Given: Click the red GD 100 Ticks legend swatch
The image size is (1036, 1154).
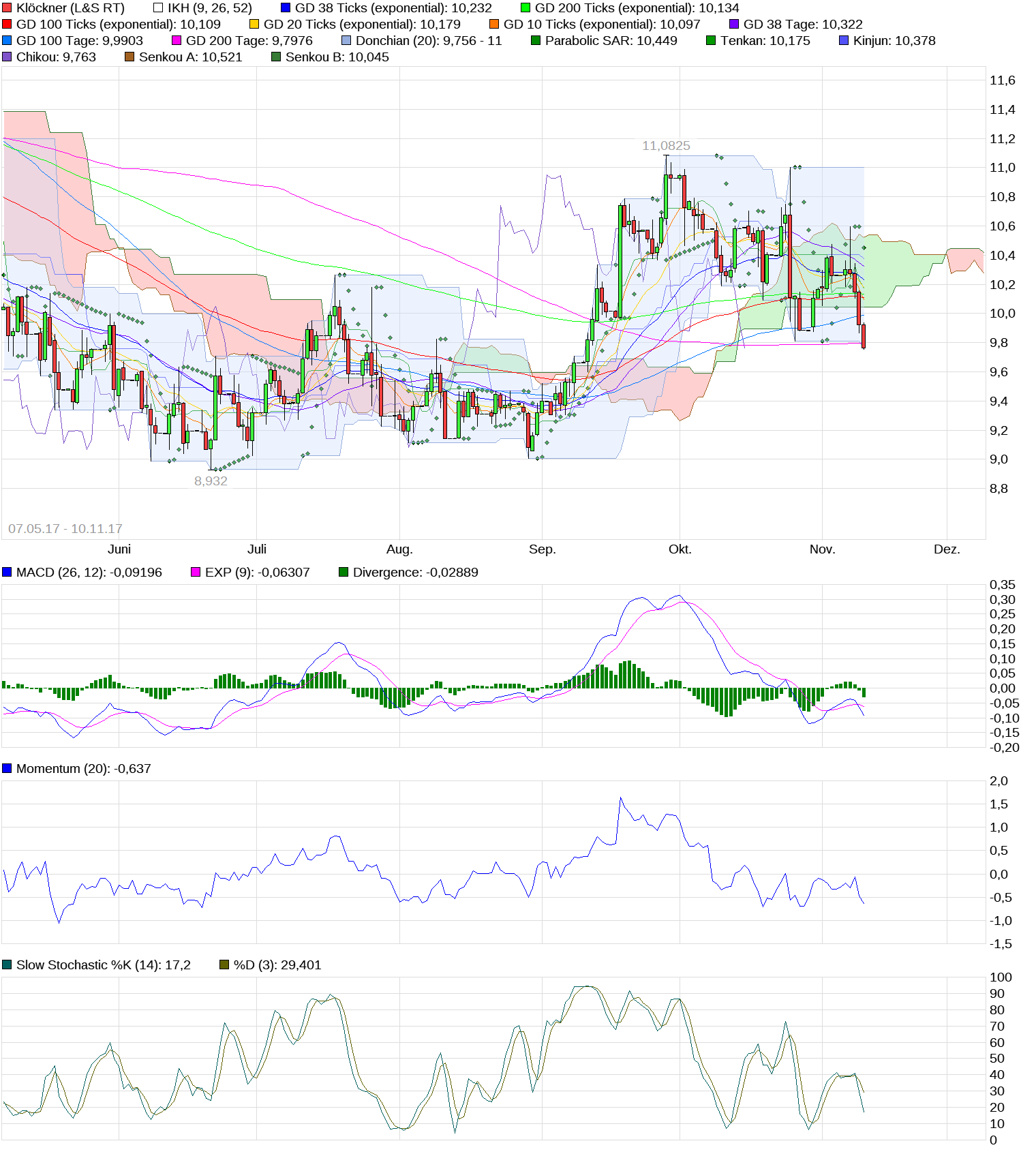Looking at the screenshot, I should 7,25.
